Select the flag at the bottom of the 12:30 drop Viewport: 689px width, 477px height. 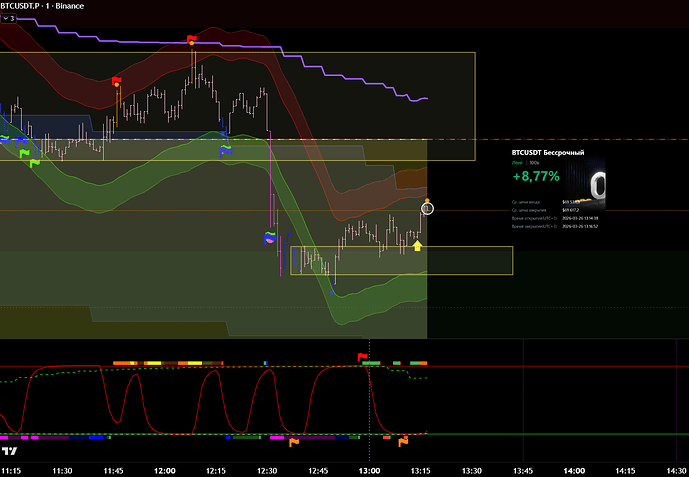(270, 238)
